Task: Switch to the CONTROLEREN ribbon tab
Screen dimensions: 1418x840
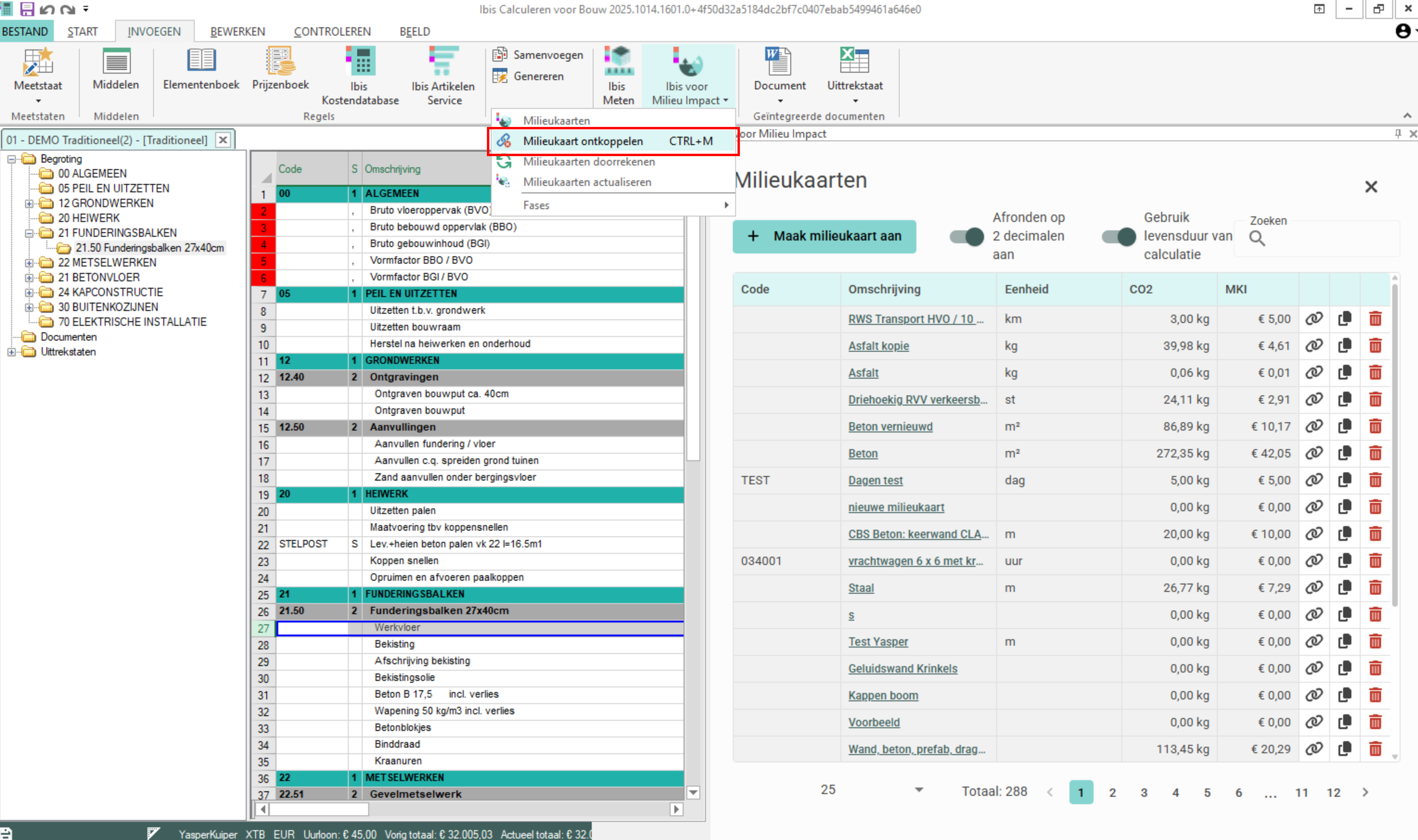Action: pos(332,32)
